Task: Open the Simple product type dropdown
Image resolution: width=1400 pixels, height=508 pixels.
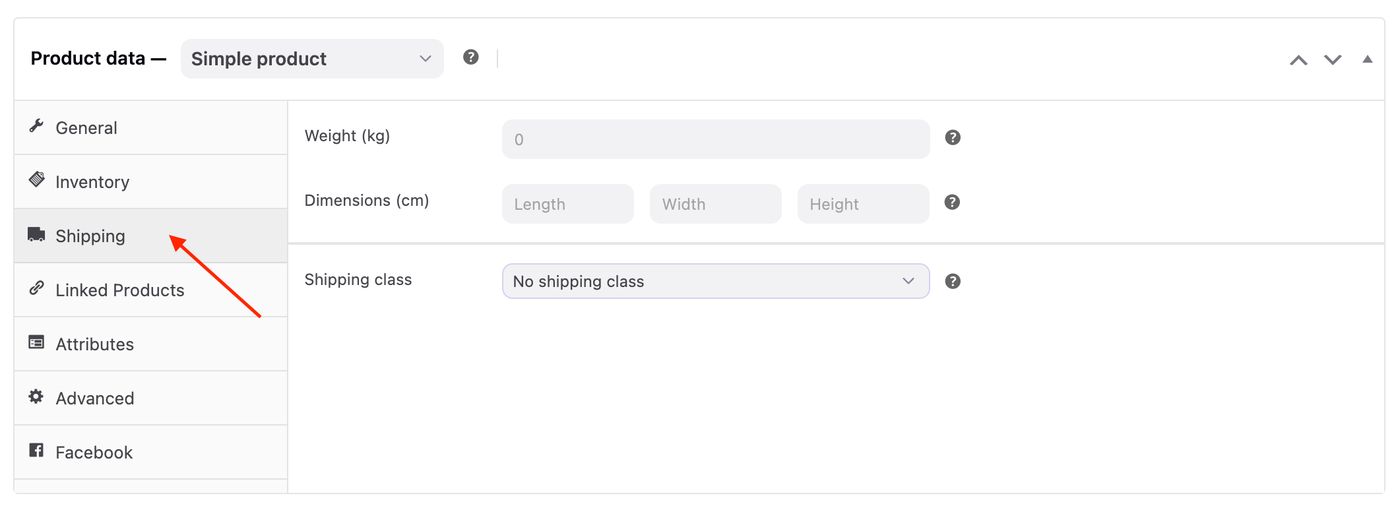Action: click(312, 59)
